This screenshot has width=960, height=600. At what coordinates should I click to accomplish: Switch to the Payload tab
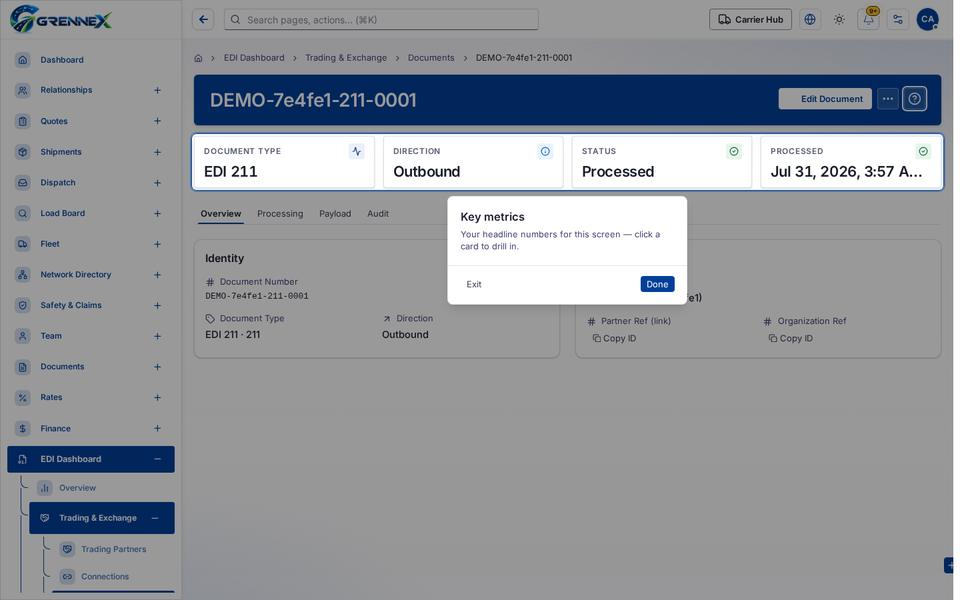coord(335,214)
